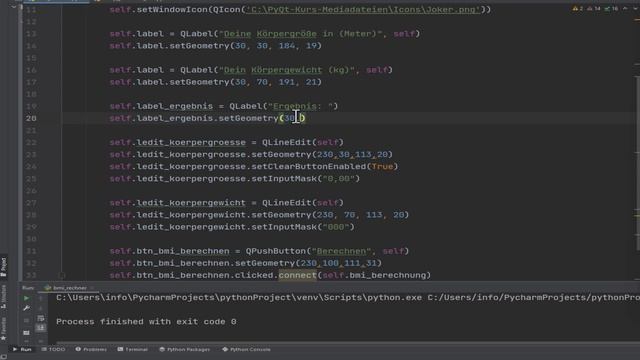Go to previous highlighted error arrow
The width and height of the screenshot is (640, 360).
click(625, 9)
